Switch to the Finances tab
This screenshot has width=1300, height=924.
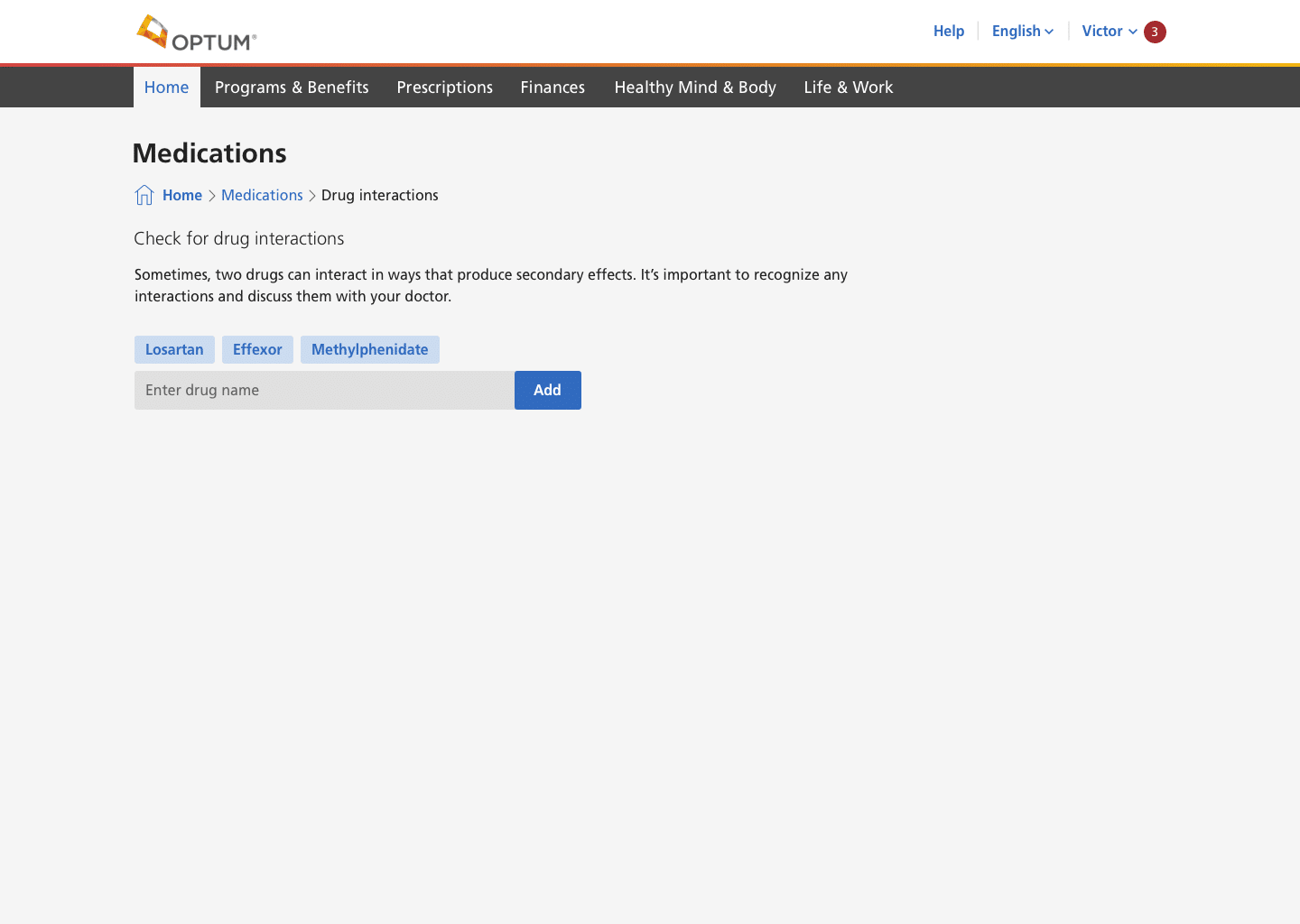(552, 88)
